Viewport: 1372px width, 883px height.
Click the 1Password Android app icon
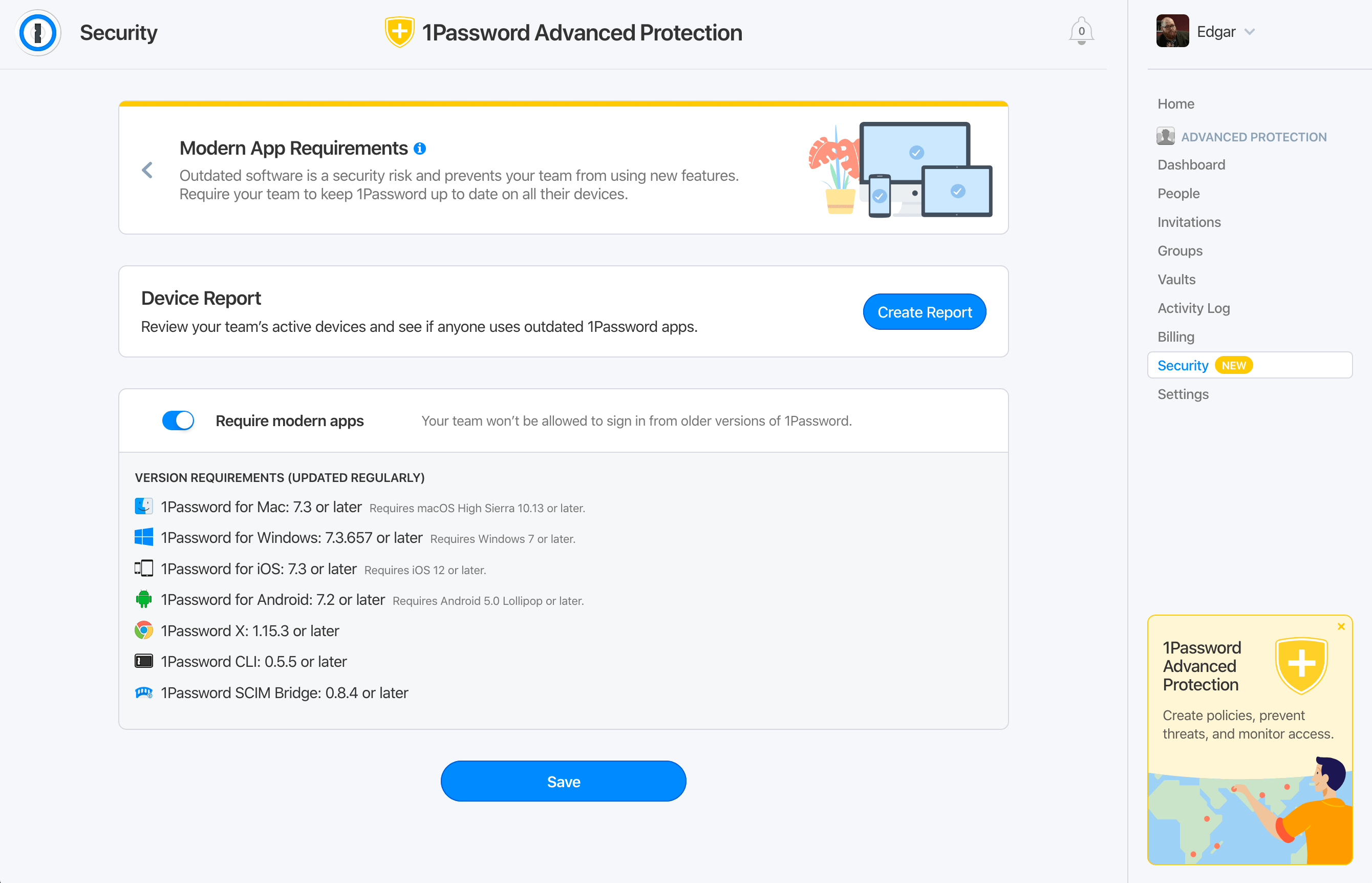pyautogui.click(x=145, y=599)
